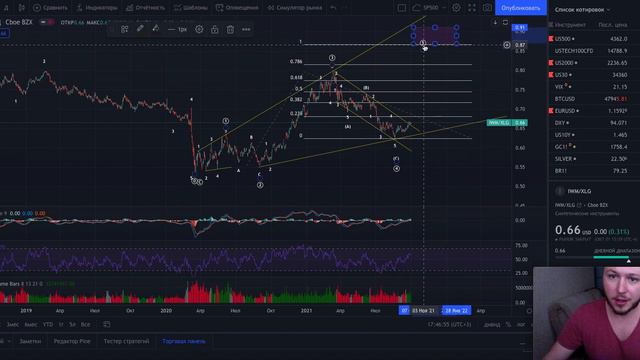
Task: Click the Cboe BZX symbol title
Action: pos(19,22)
